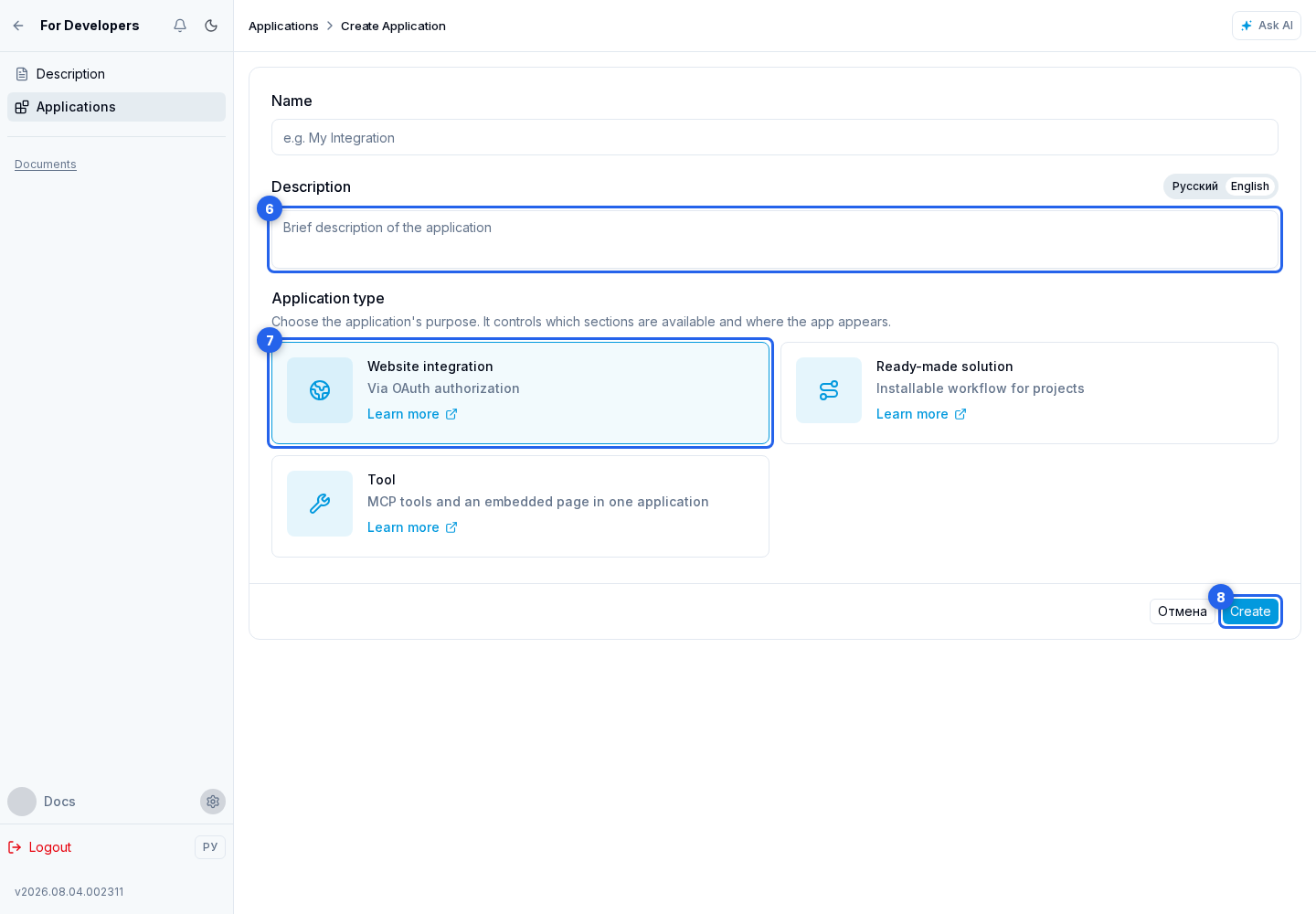Select the Ready-made solution application type
1316x914 pixels.
pos(1029,393)
